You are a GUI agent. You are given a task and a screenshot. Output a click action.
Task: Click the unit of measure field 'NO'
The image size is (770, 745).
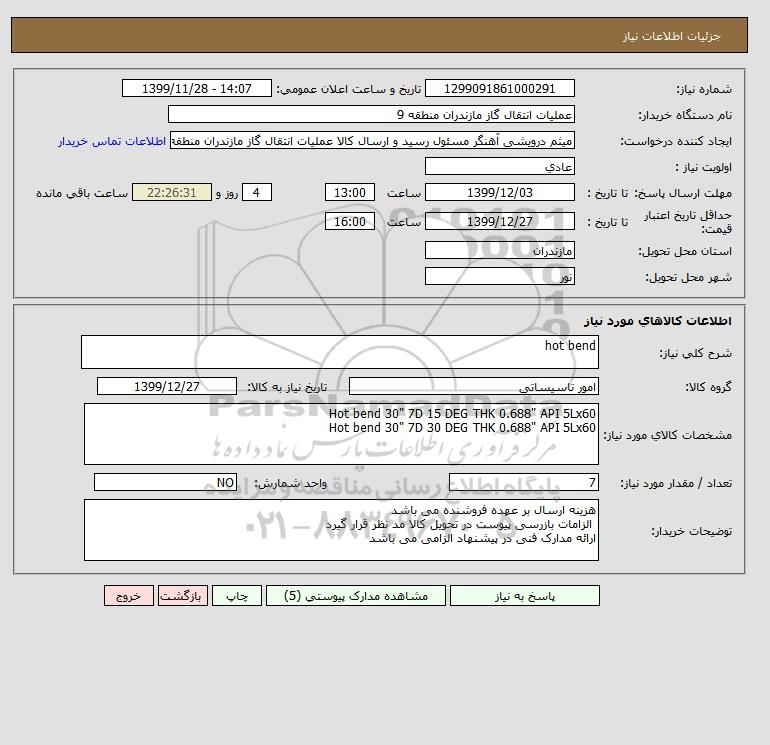(x=165, y=482)
